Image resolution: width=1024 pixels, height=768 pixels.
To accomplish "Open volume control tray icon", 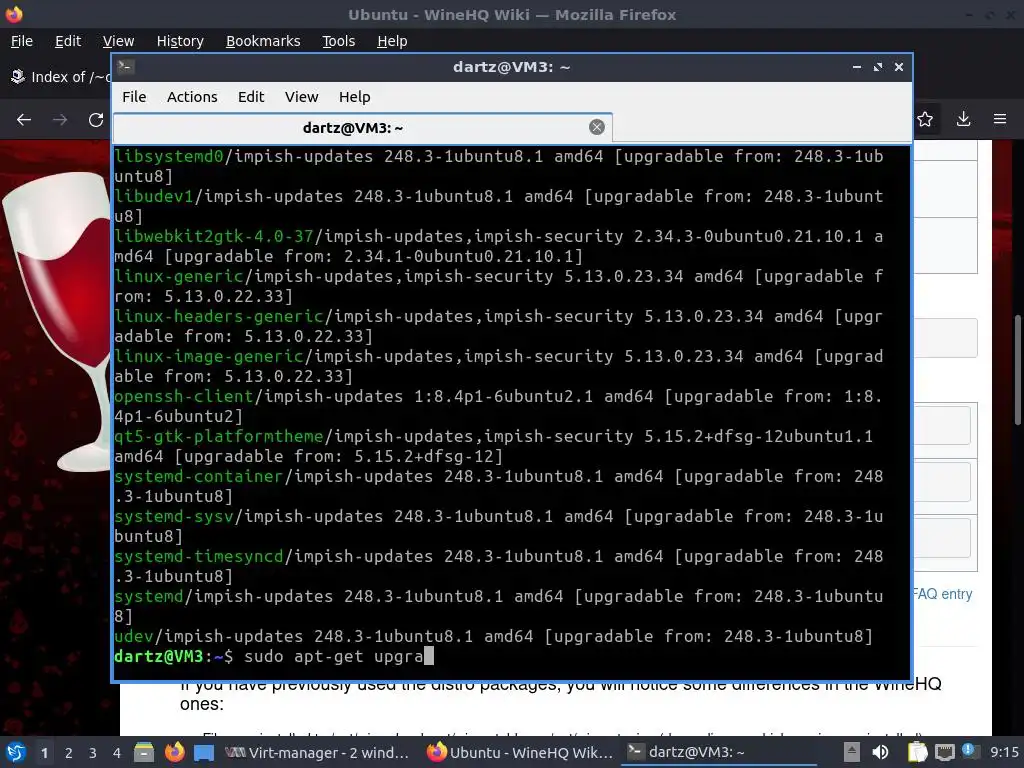I will [880, 752].
